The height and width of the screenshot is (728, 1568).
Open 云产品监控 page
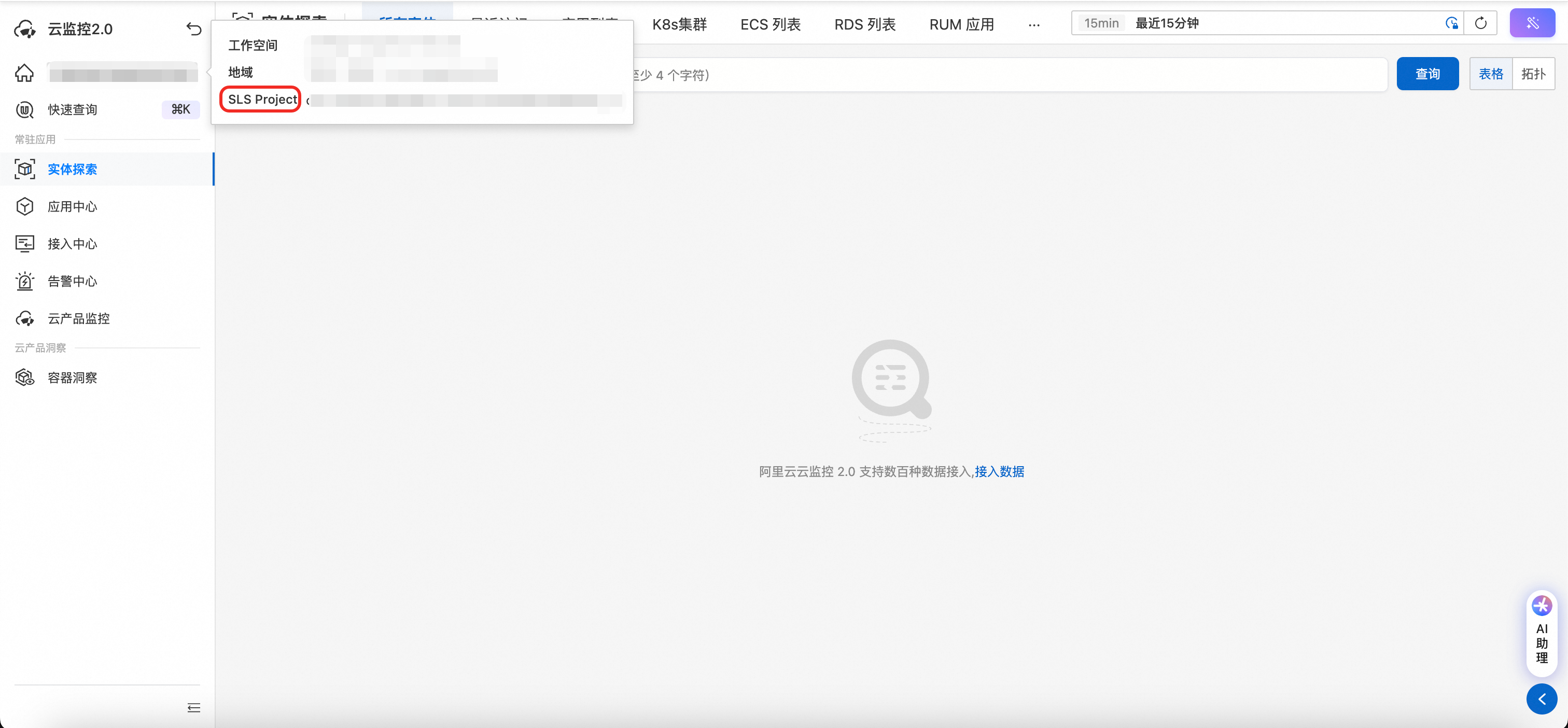point(78,318)
